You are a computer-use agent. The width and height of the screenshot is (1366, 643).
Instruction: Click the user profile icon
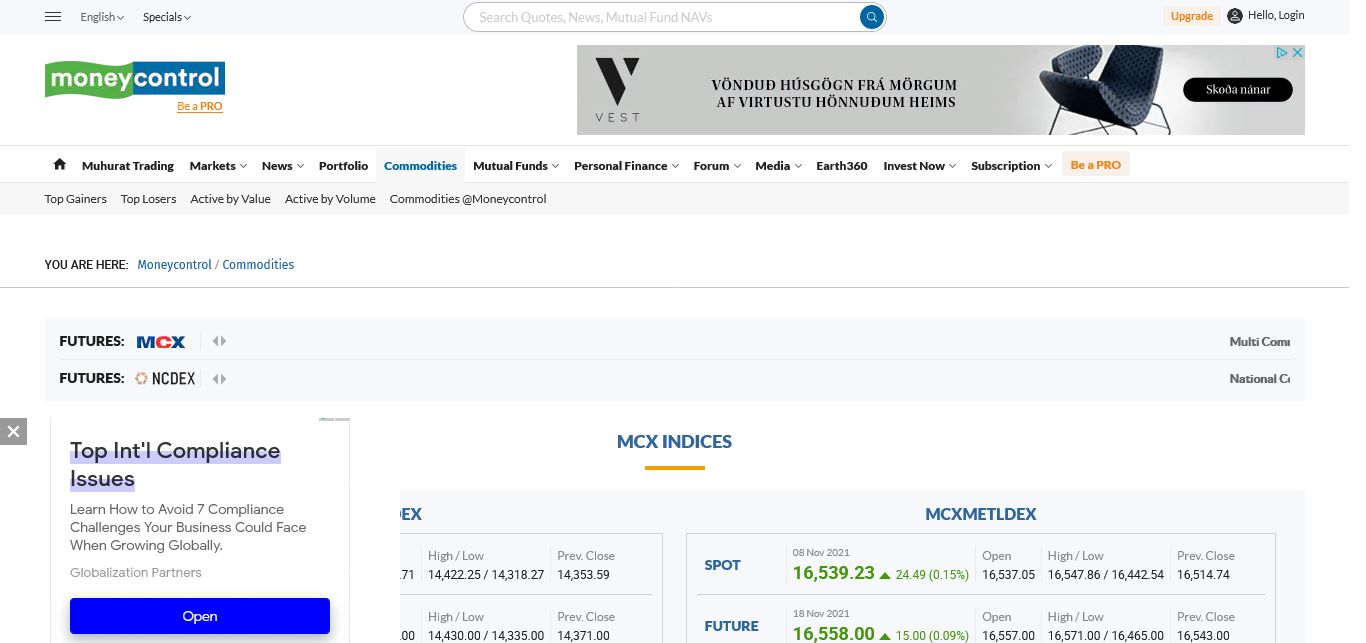pos(1235,16)
